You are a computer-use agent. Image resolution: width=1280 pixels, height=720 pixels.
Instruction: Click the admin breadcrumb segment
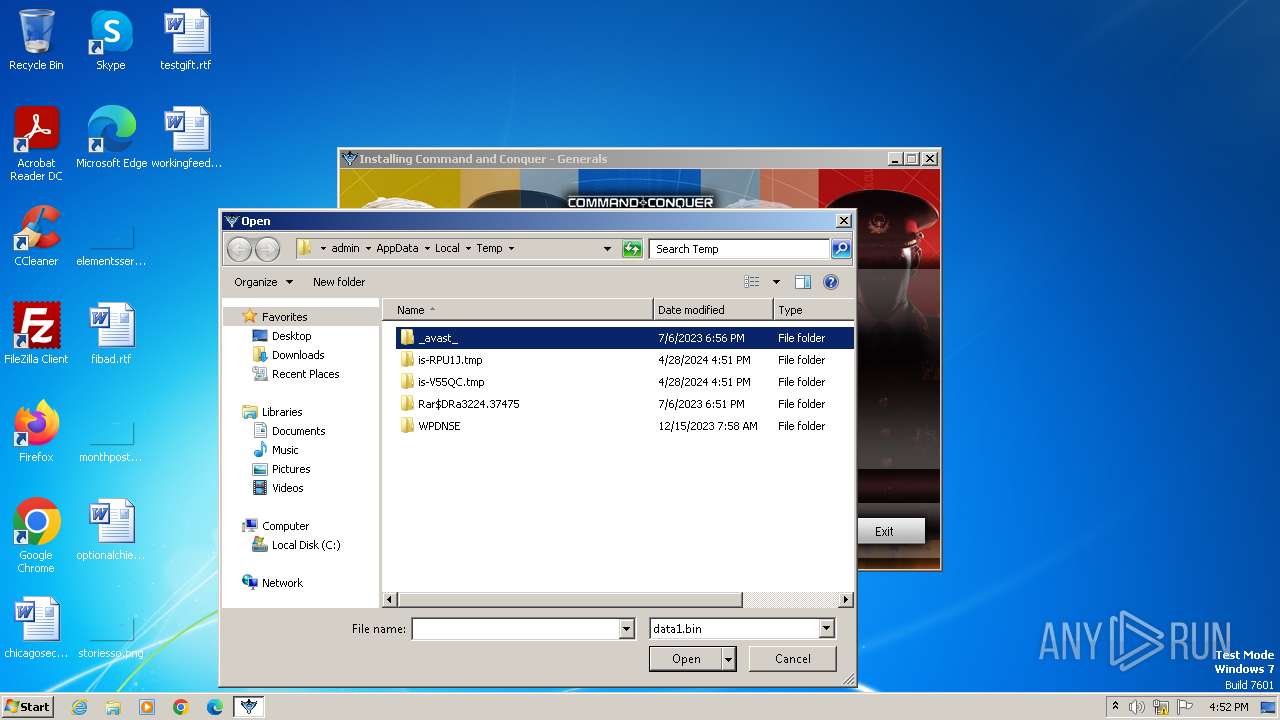pos(345,249)
